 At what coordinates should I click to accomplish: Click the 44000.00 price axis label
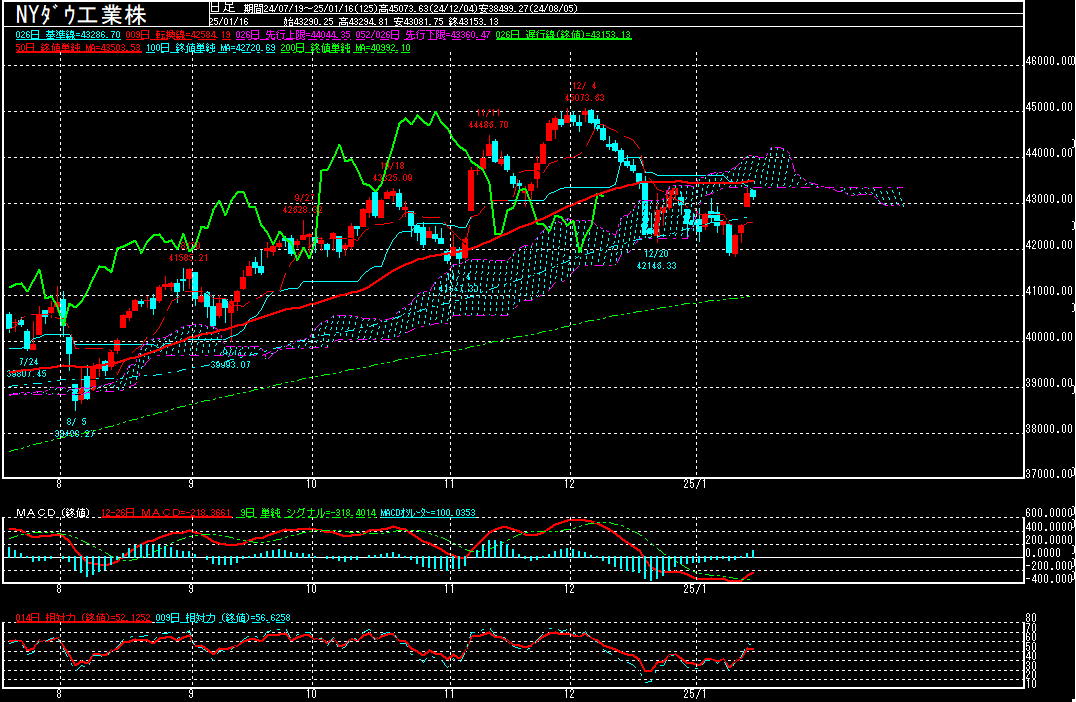click(x=1050, y=152)
